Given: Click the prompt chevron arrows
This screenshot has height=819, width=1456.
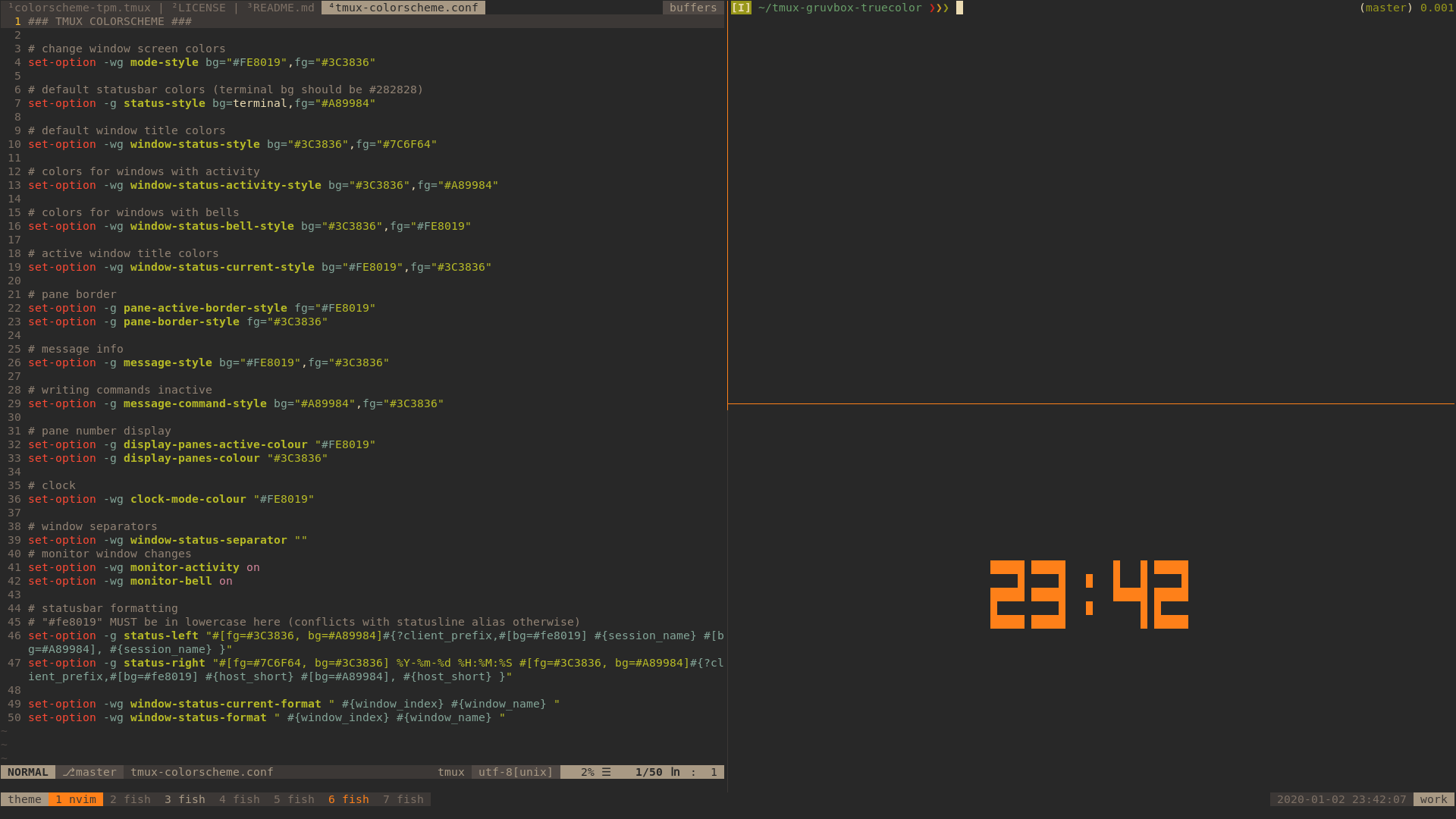Looking at the screenshot, I should click(939, 8).
